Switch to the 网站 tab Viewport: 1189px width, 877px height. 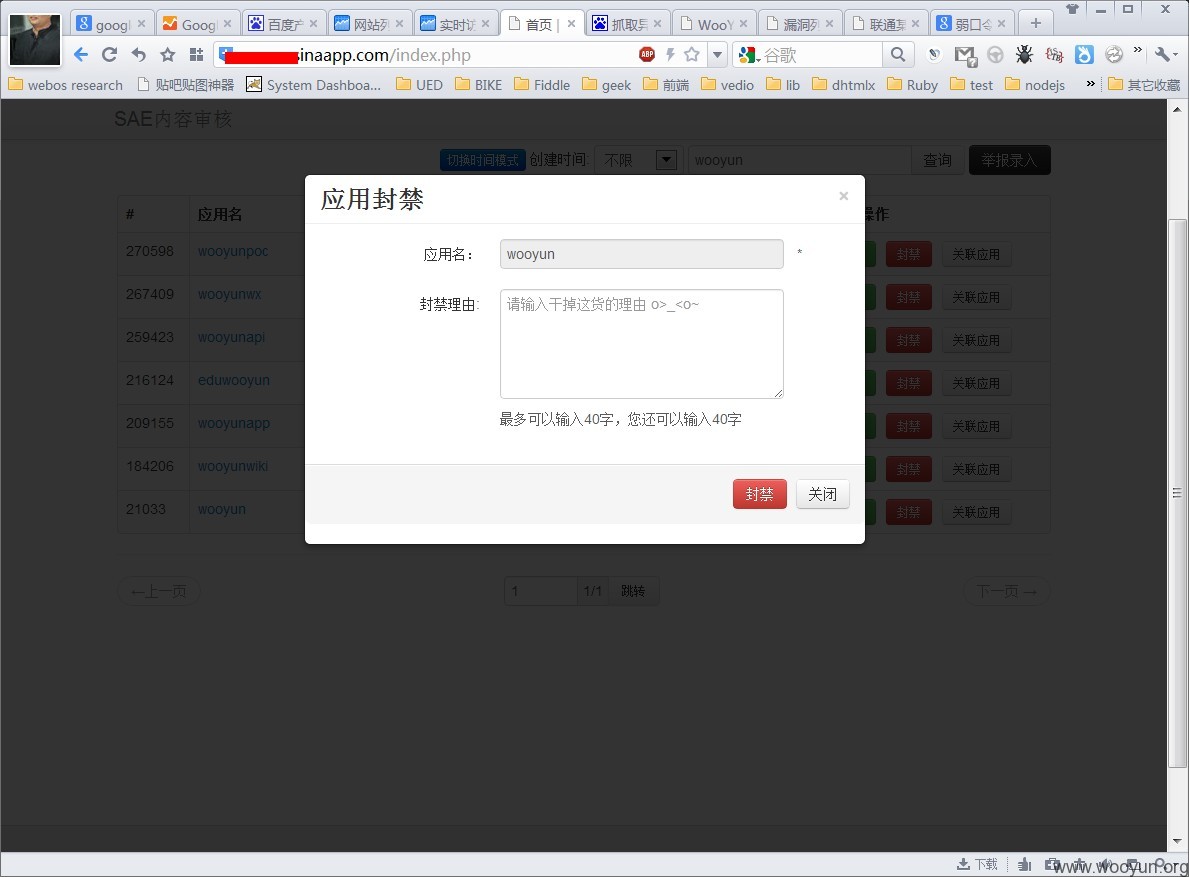[x=370, y=23]
